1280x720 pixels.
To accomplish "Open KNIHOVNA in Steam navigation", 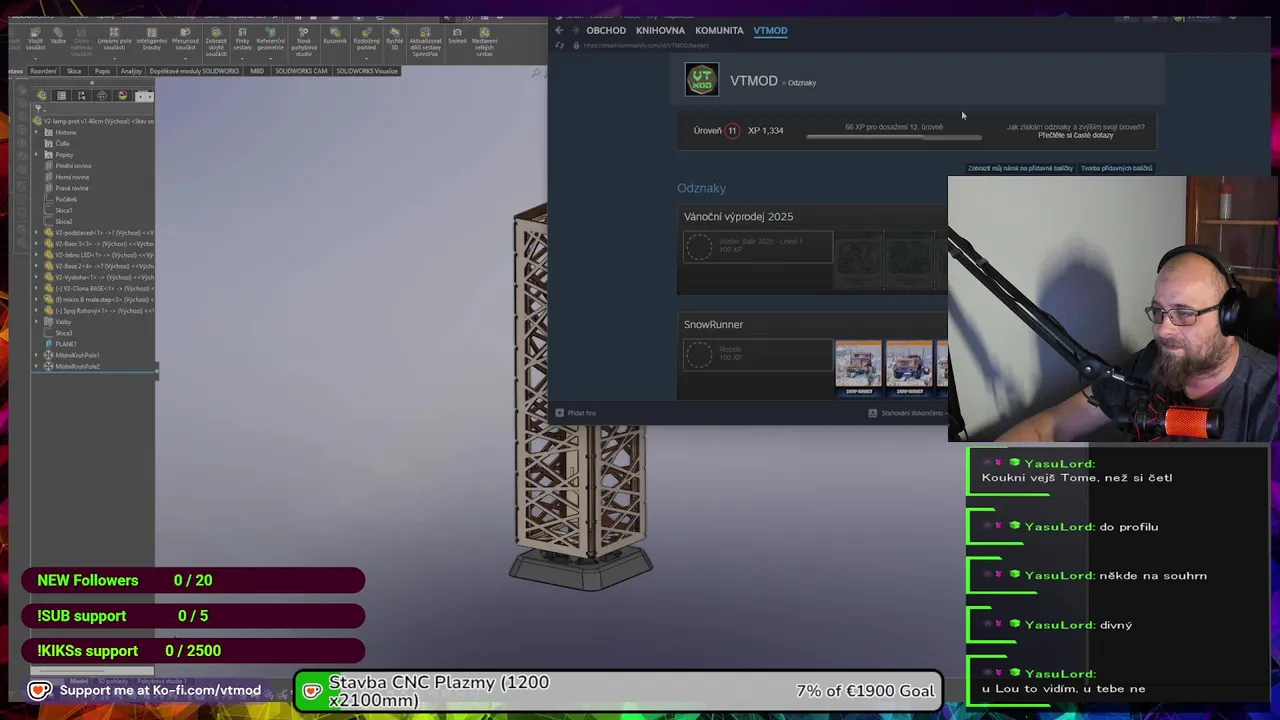I will (x=660, y=30).
